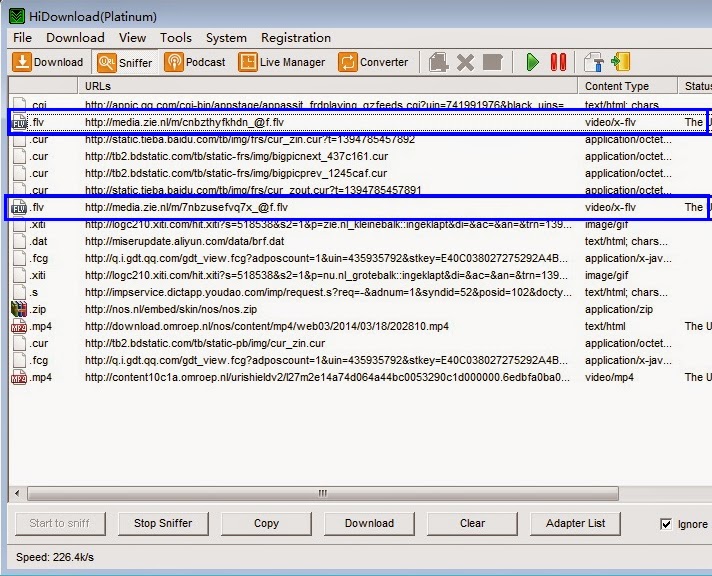Click the Stop Sniffer button
Viewport: 712px width, 576px height.
coord(163,523)
